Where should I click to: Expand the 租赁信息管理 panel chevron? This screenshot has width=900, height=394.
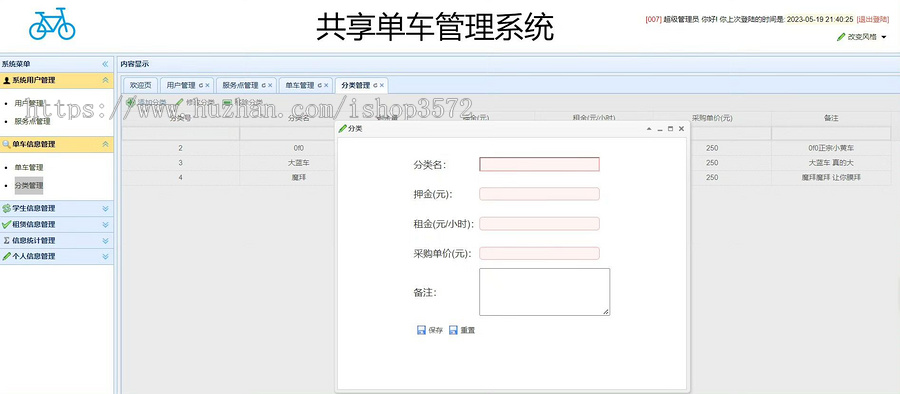coord(105,225)
